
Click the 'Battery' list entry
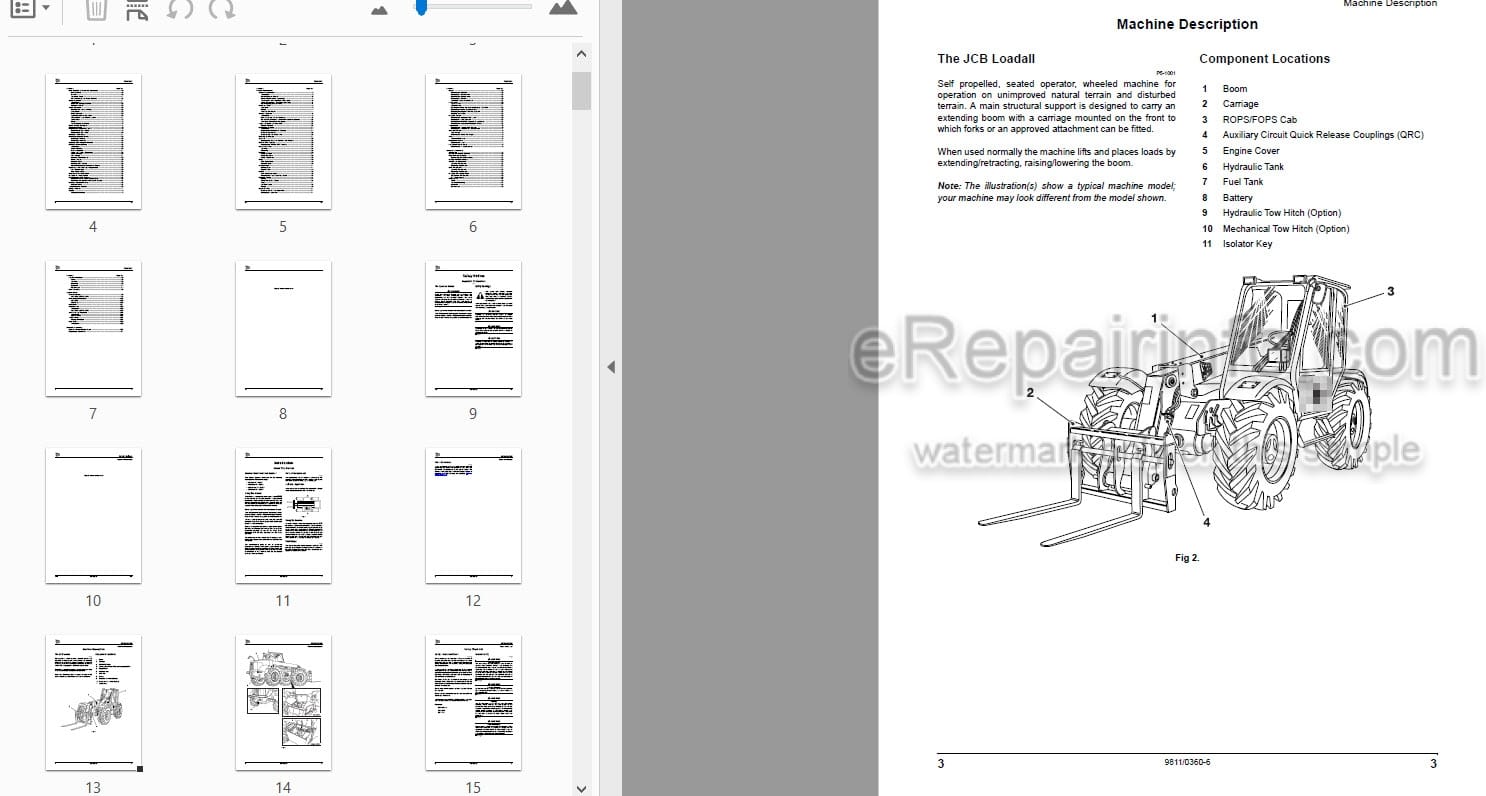[1237, 197]
